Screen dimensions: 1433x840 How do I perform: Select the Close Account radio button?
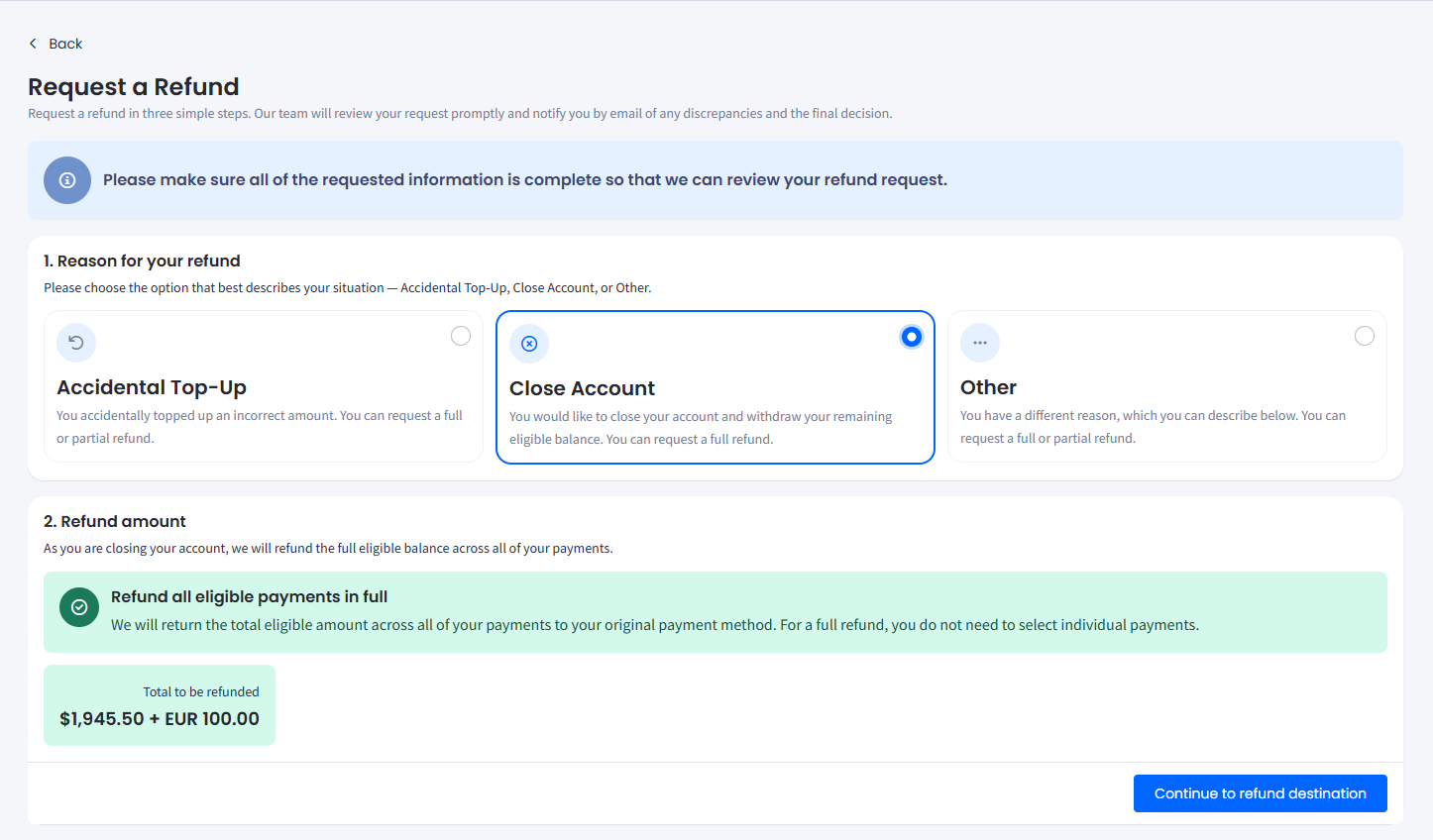coord(912,337)
